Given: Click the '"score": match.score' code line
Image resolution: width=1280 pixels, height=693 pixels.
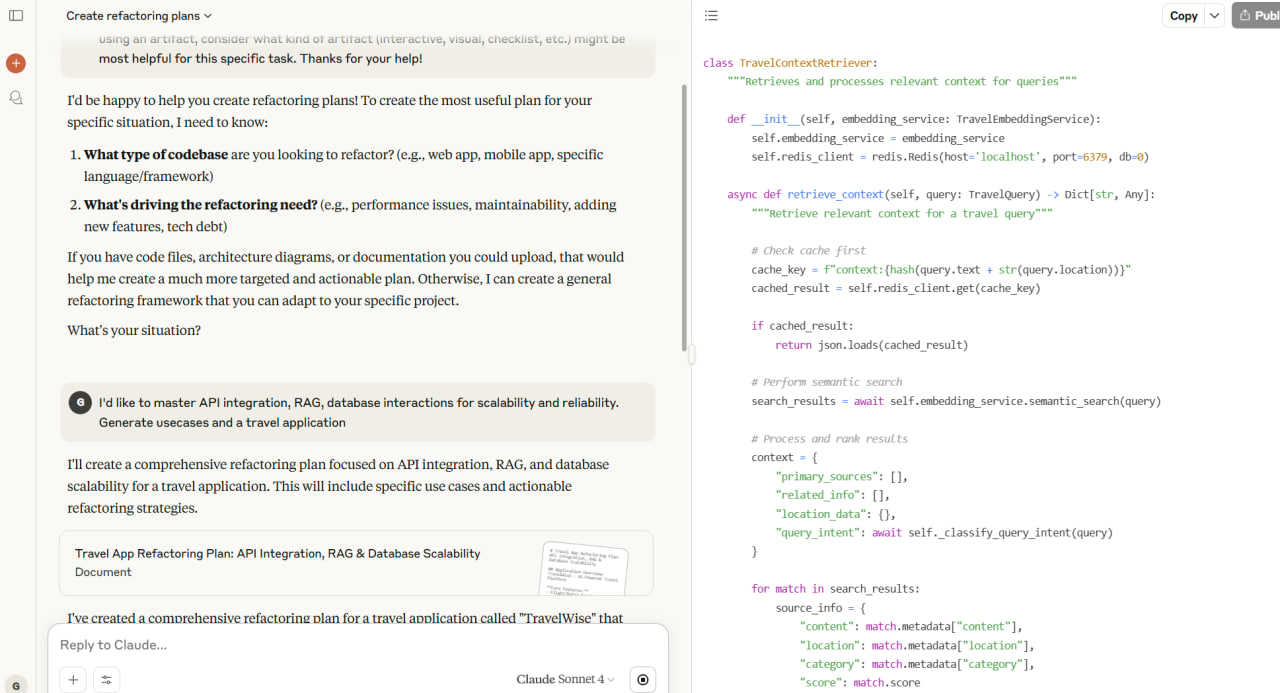Looking at the screenshot, I should pyautogui.click(x=860, y=683).
